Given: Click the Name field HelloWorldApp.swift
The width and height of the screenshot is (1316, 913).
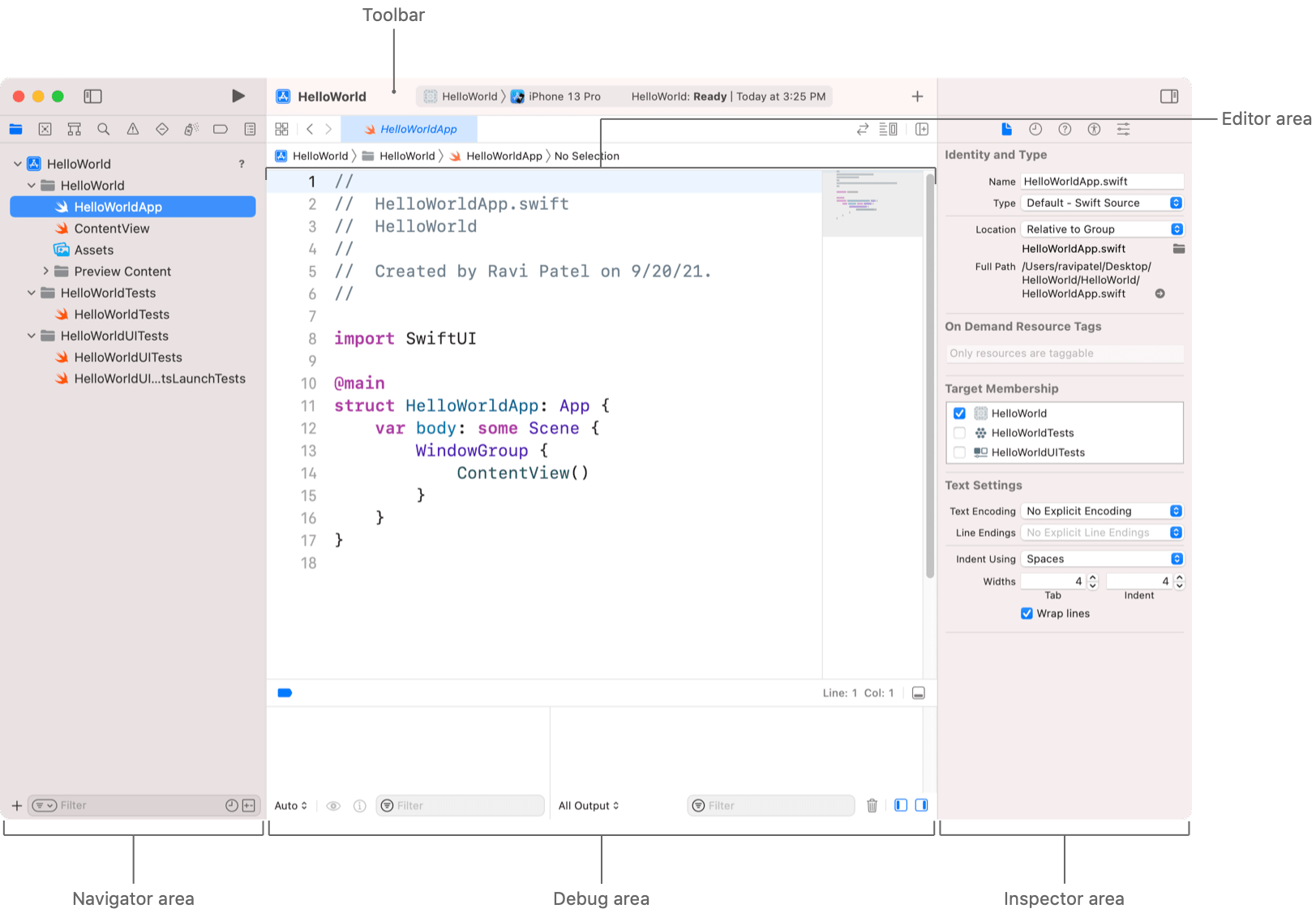Looking at the screenshot, I should (1102, 182).
